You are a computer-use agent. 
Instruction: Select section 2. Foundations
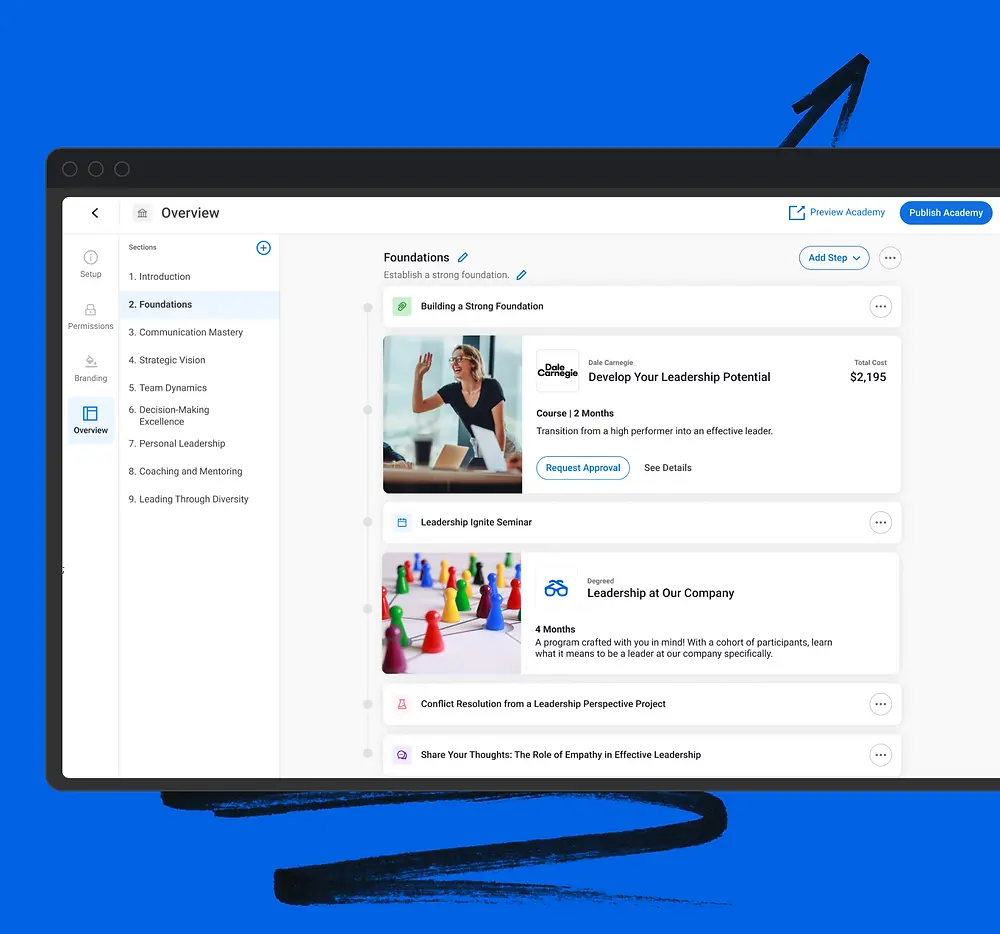coord(199,305)
